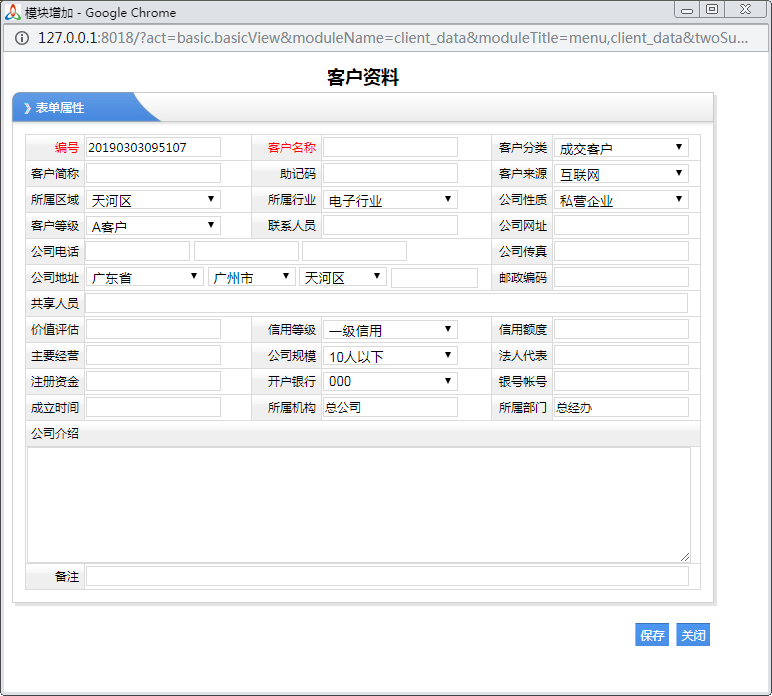Open the 所属区域 dropdown

(x=153, y=200)
